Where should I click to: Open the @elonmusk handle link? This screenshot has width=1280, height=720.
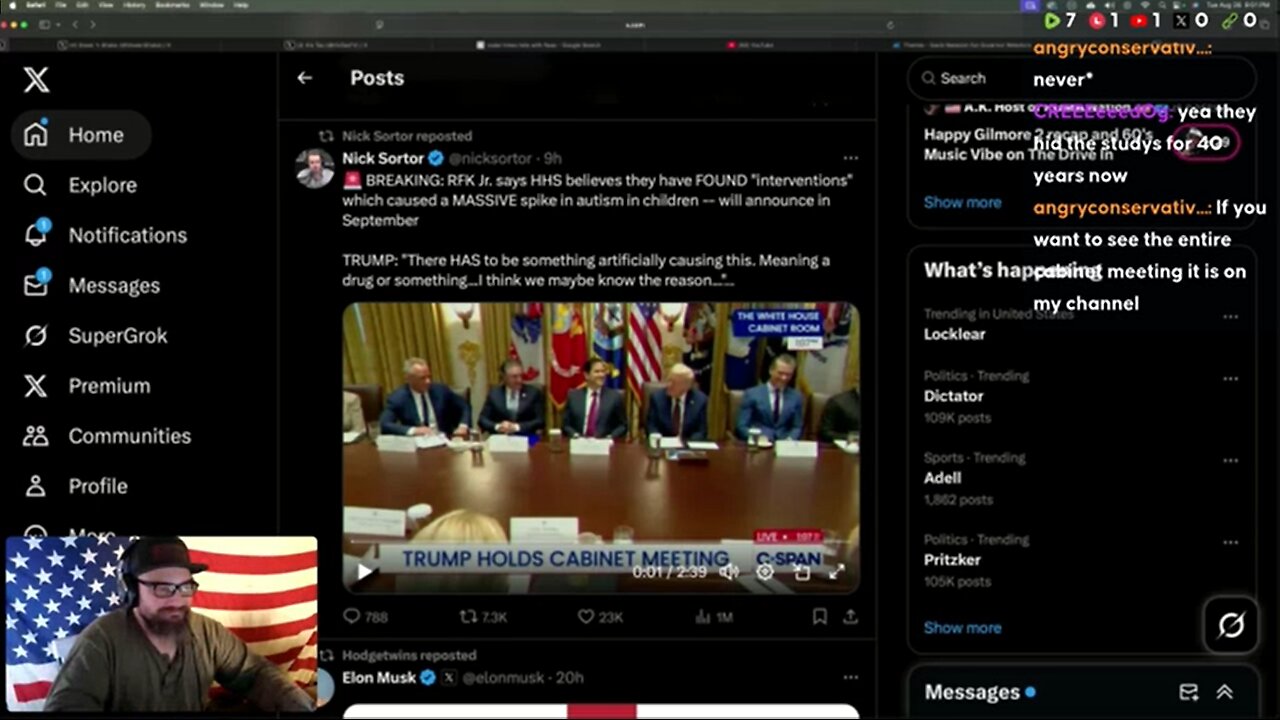pyautogui.click(x=506, y=678)
